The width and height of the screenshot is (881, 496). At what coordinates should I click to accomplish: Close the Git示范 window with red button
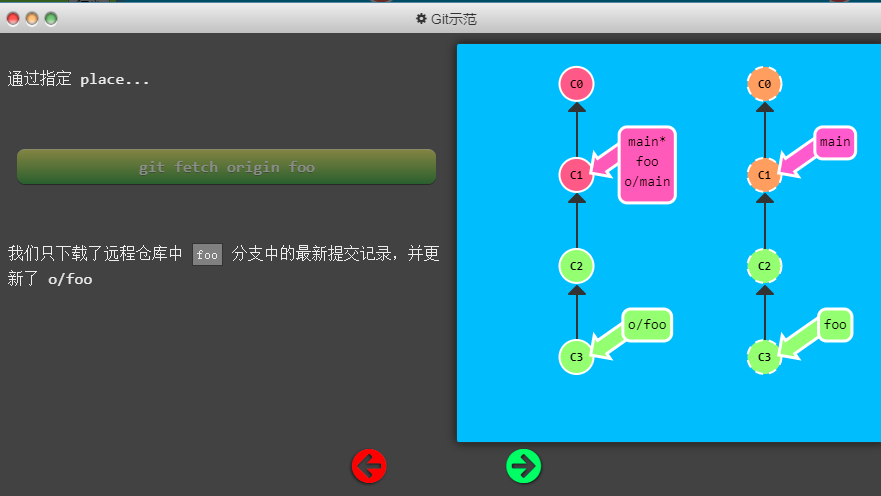(x=13, y=19)
